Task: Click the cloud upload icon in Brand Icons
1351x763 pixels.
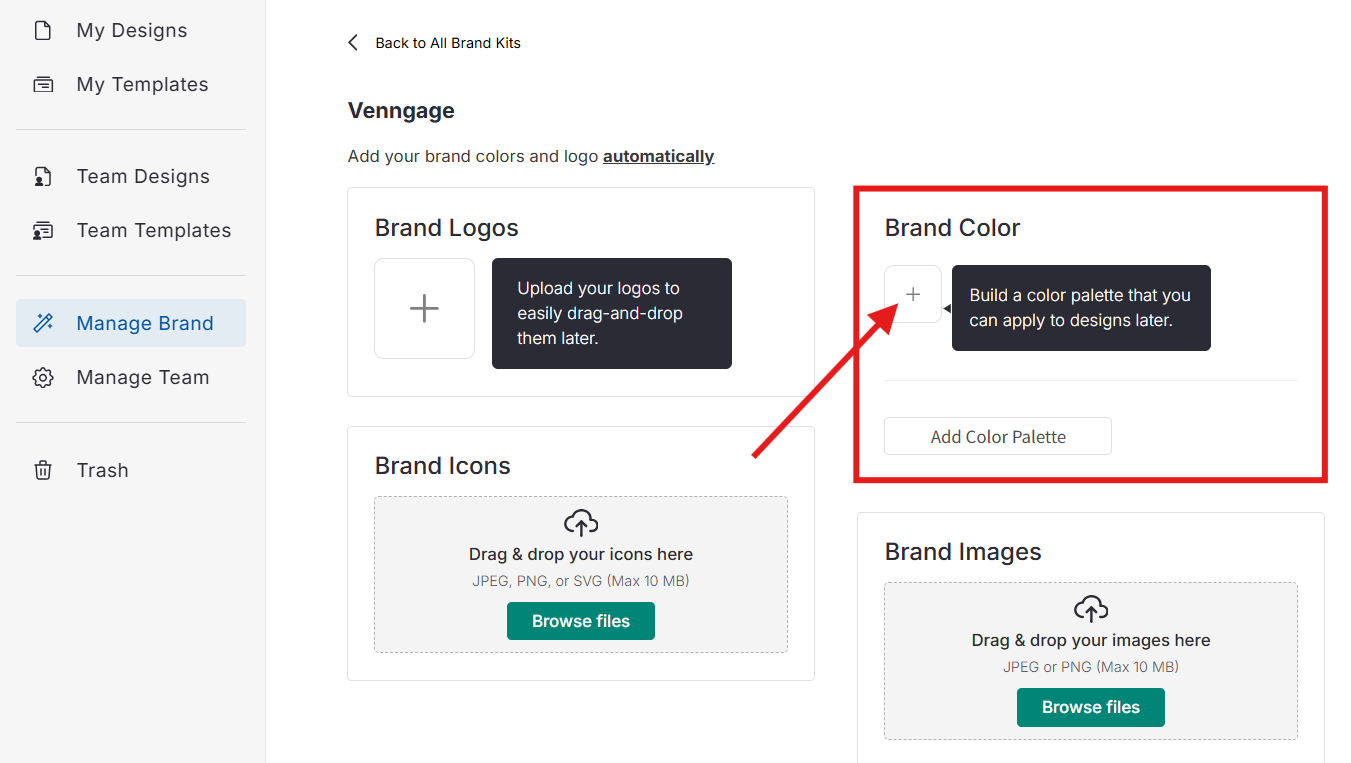Action: [581, 522]
